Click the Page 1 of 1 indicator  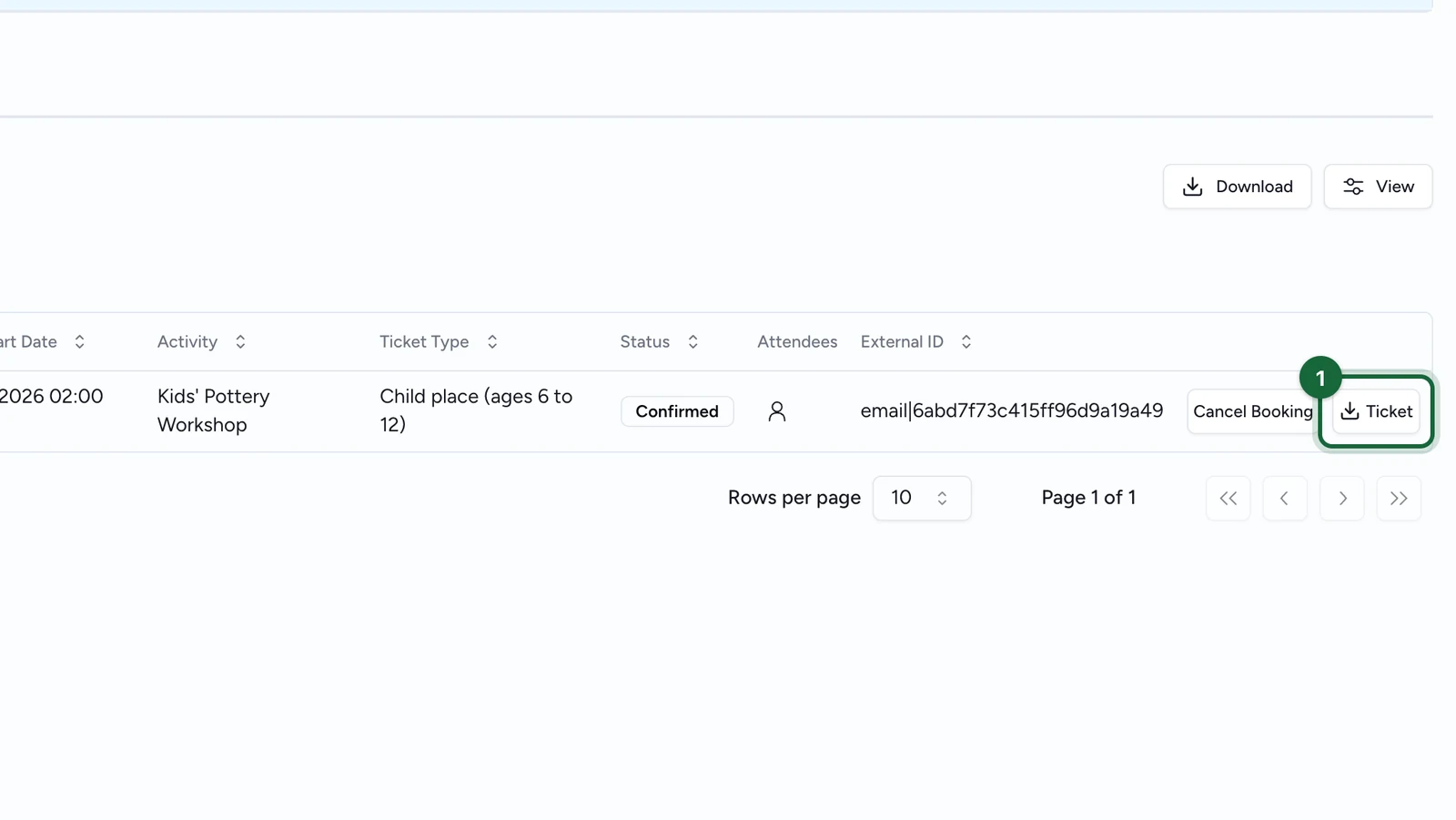click(1088, 498)
